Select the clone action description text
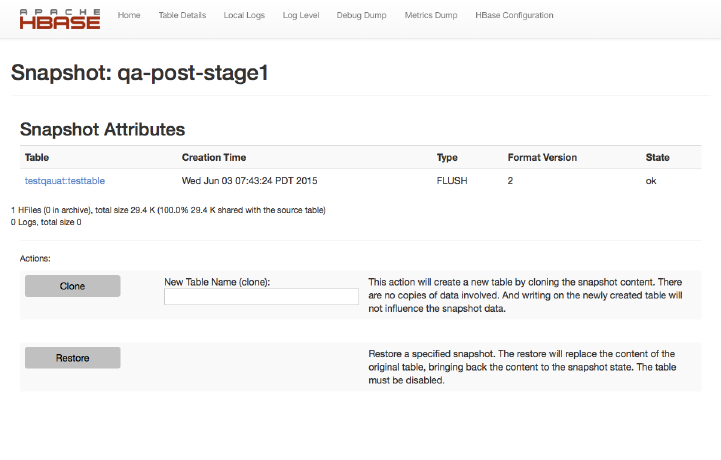721x460 pixels. [525, 295]
